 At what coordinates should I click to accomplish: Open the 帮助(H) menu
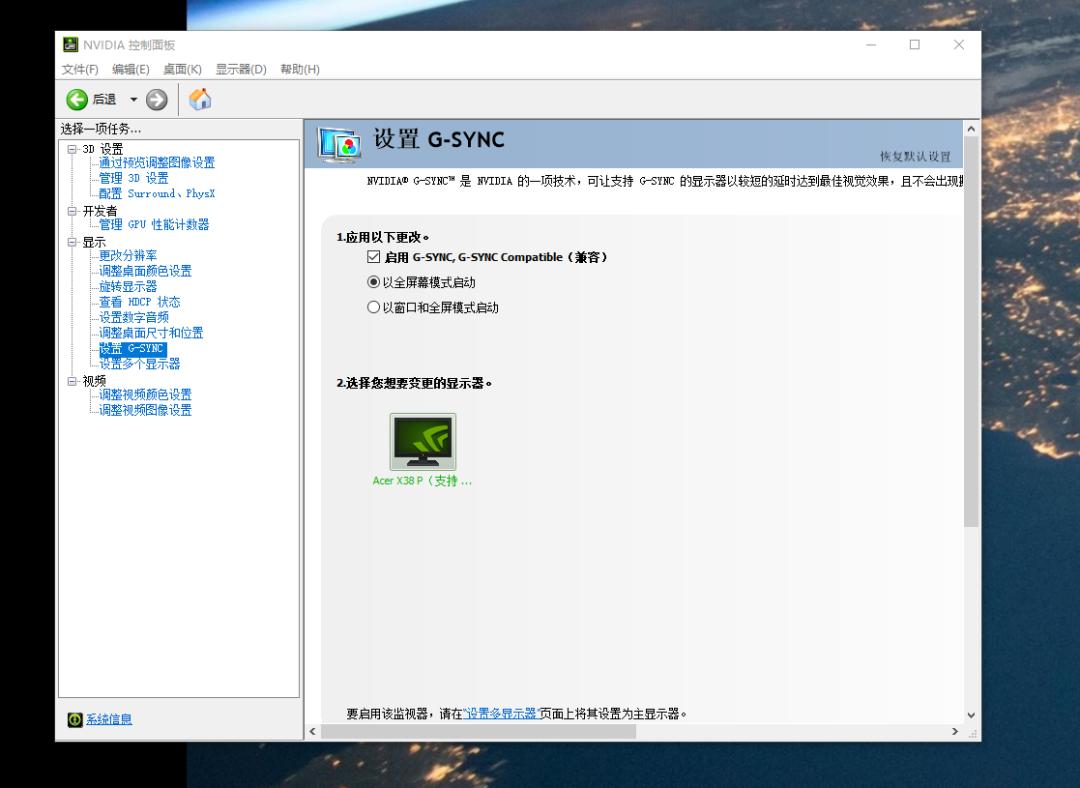pos(299,69)
